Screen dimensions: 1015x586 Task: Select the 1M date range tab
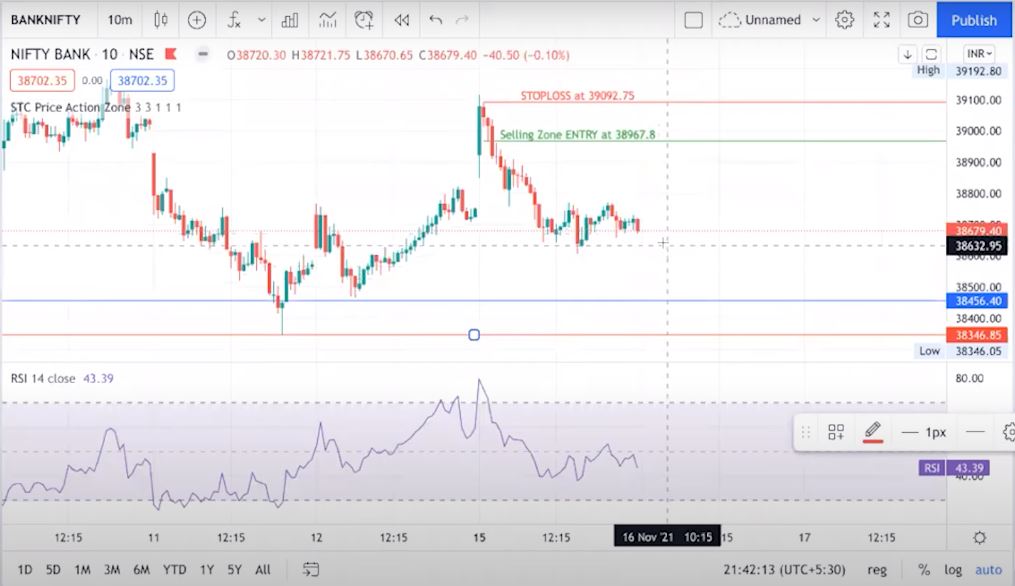(82, 569)
